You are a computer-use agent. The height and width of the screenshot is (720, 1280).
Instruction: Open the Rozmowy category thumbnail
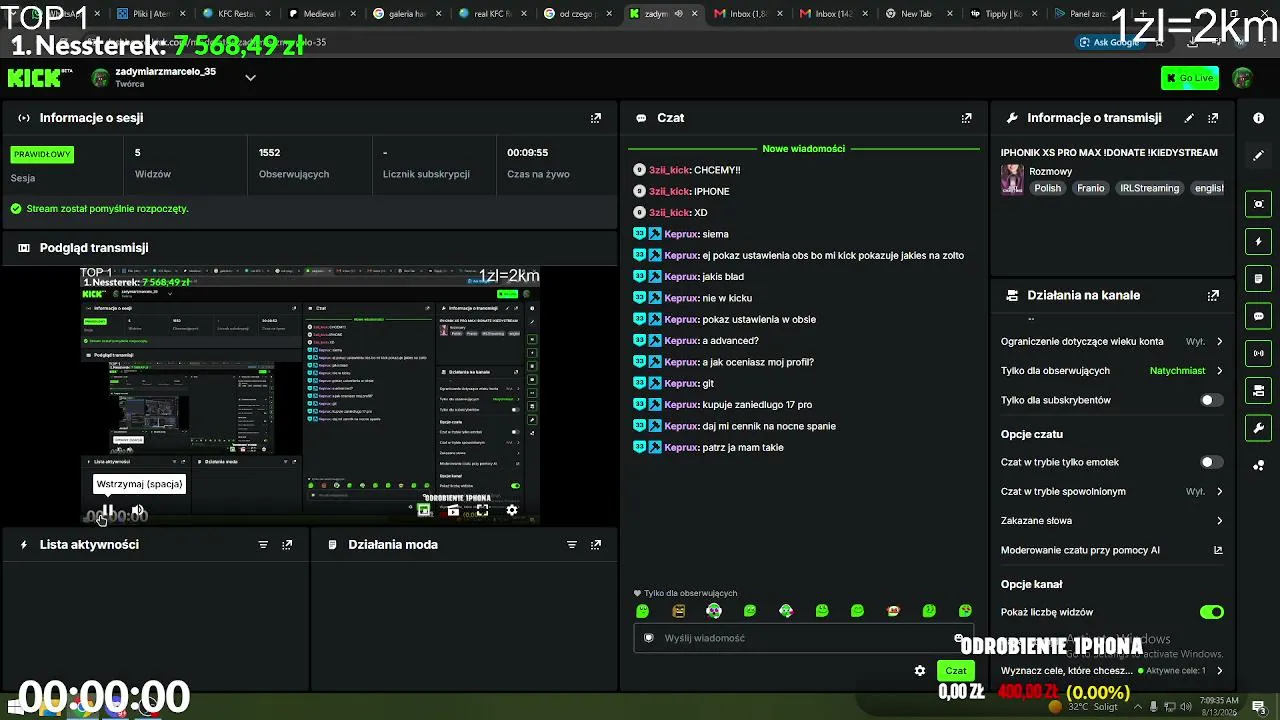tap(1012, 180)
